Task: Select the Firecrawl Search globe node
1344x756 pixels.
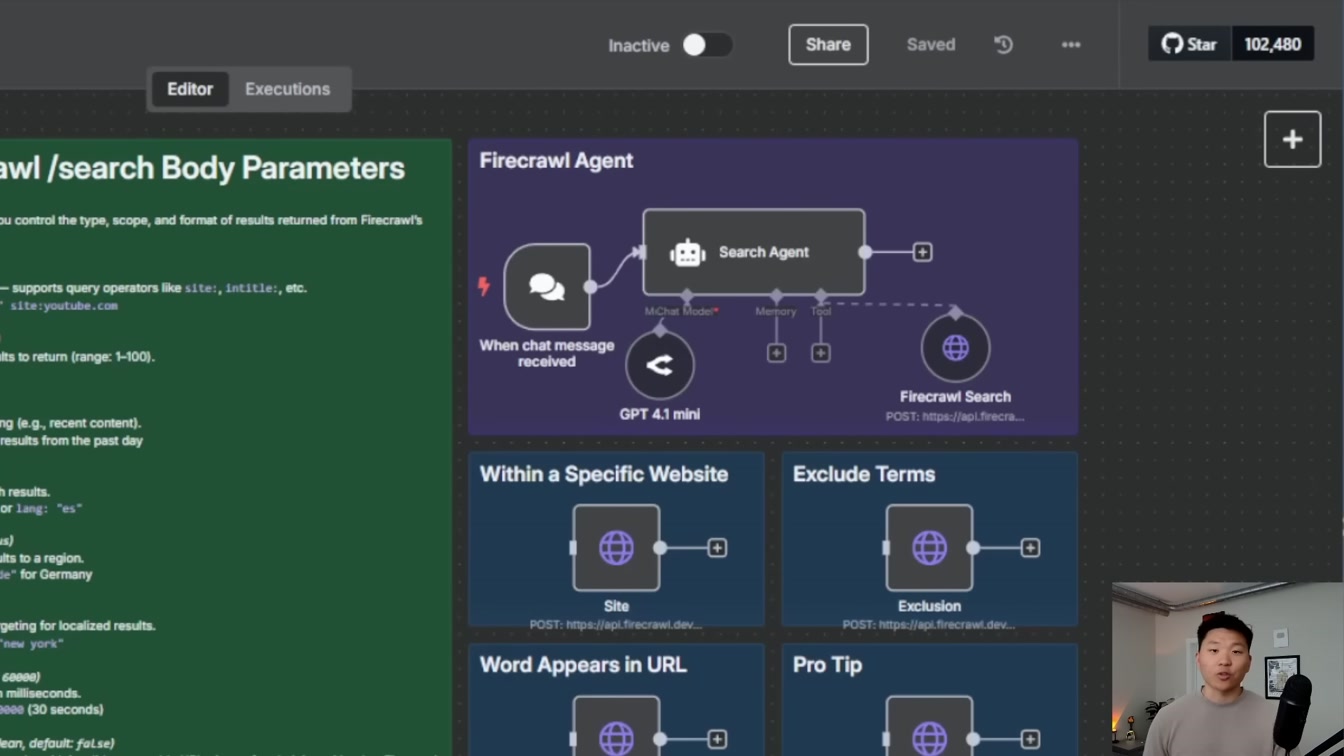Action: tap(955, 348)
